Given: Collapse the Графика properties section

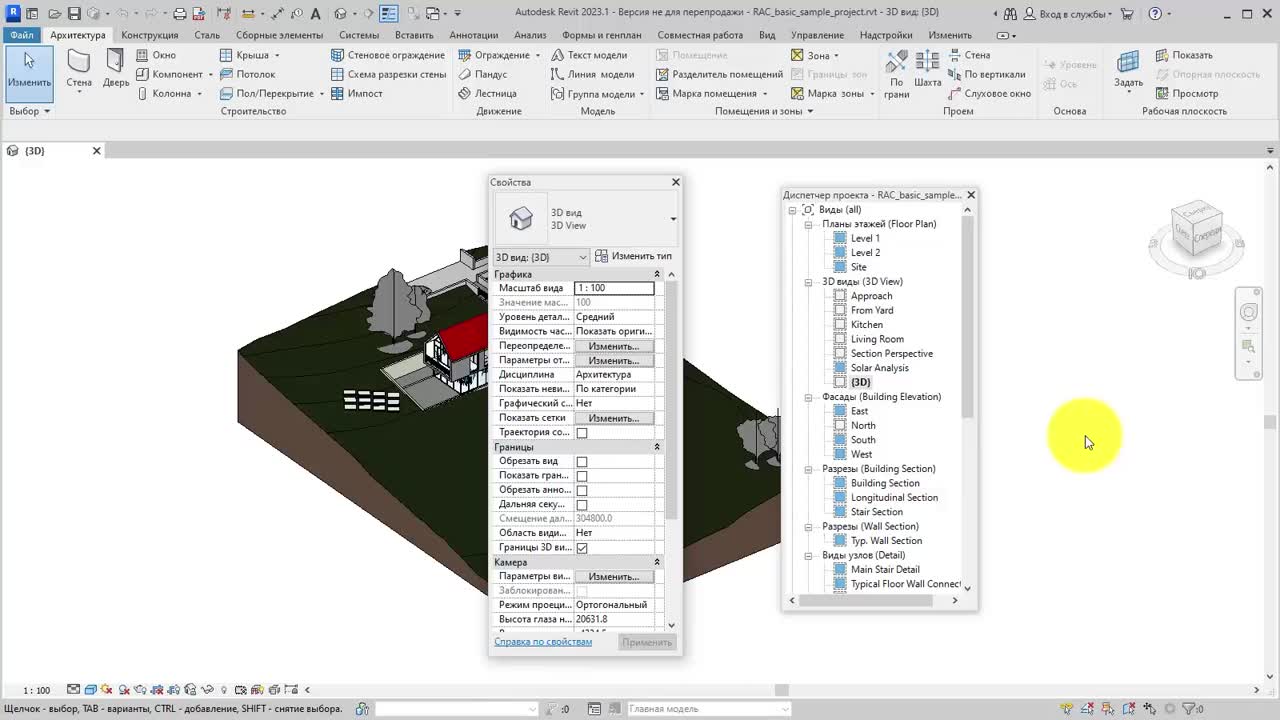Looking at the screenshot, I should coord(657,274).
